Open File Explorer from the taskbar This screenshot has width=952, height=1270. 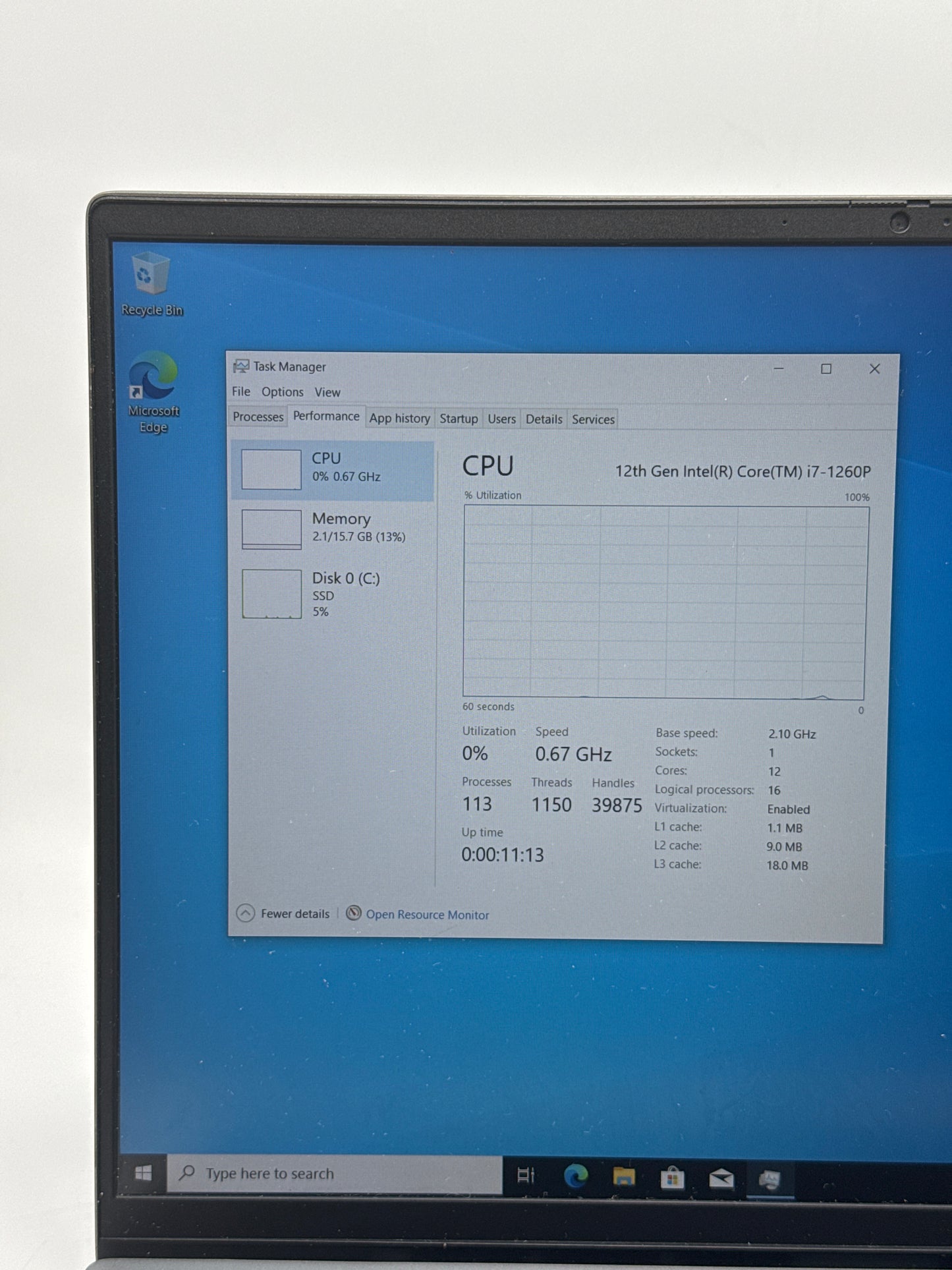point(623,1177)
